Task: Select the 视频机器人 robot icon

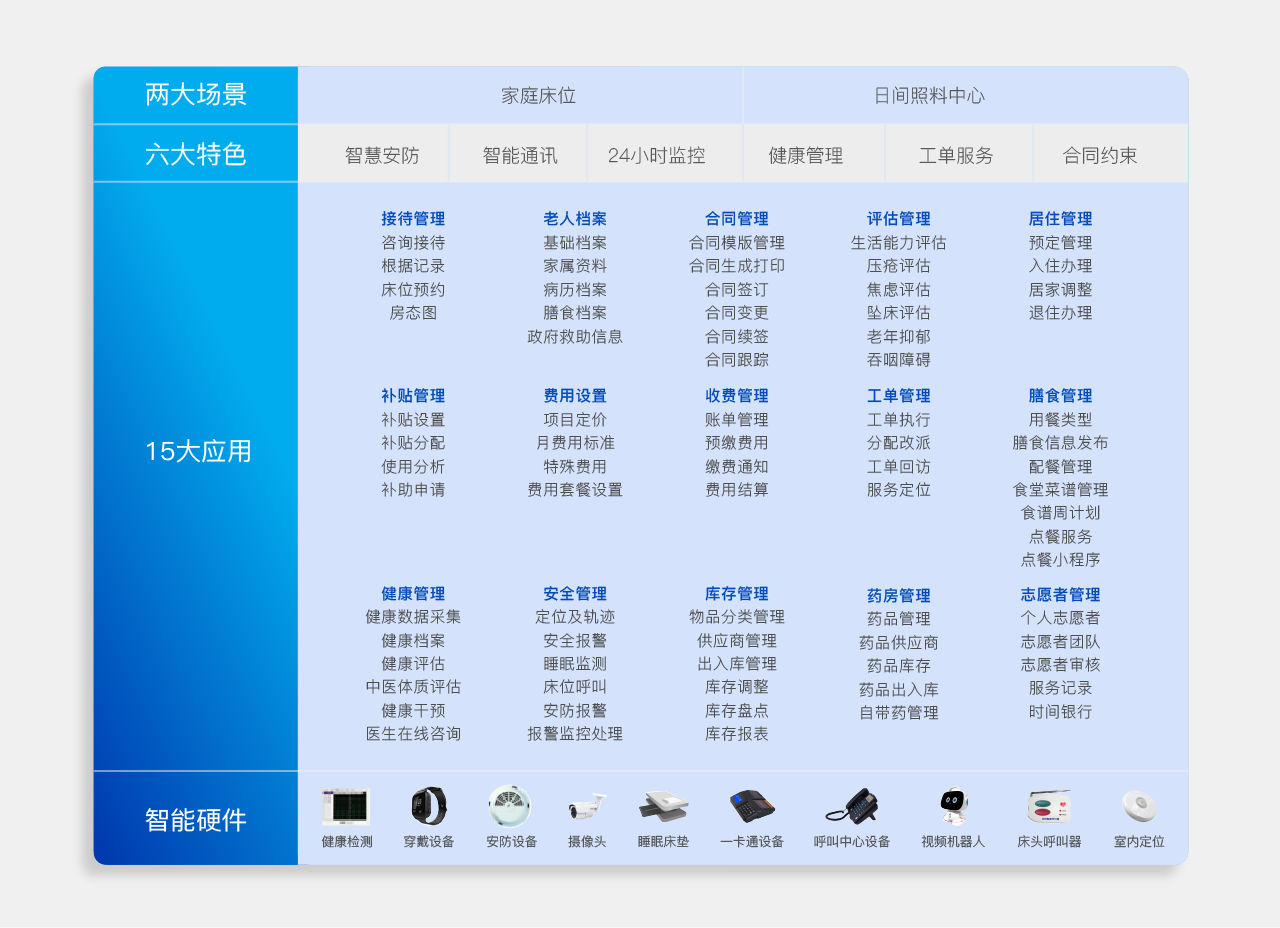Action: click(953, 806)
